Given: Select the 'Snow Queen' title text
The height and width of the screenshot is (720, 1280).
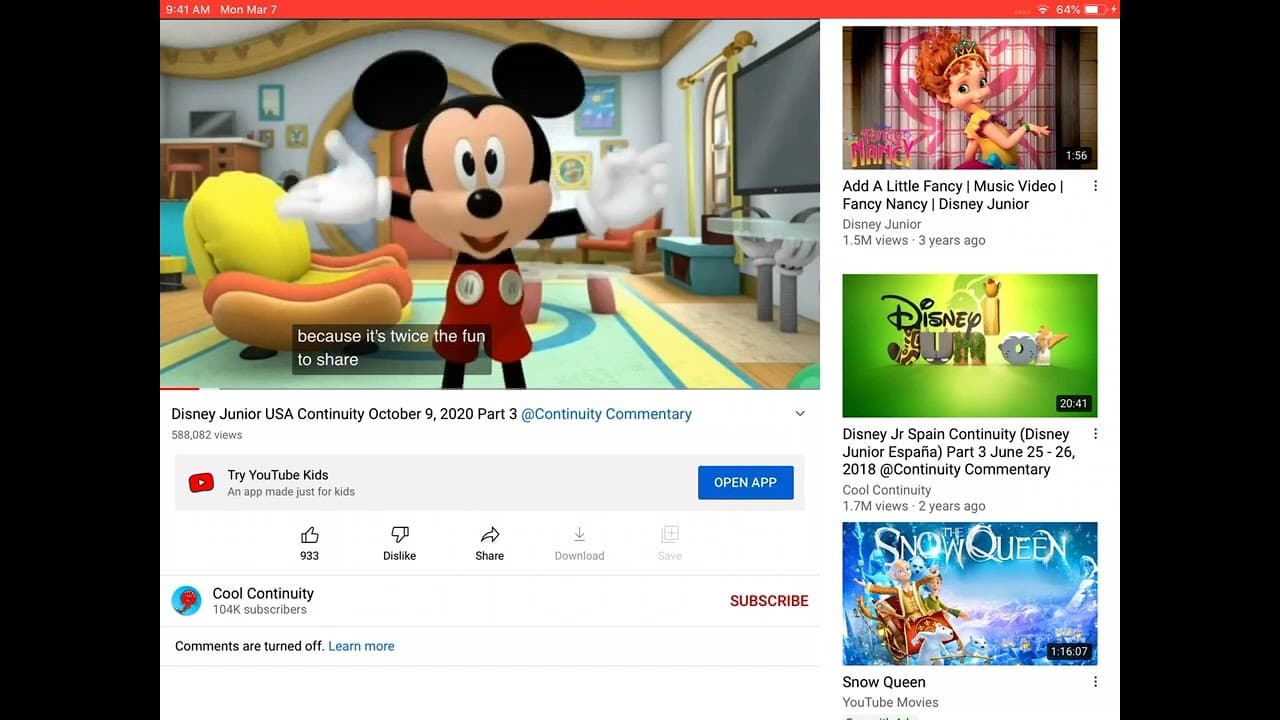Looking at the screenshot, I should 884,682.
